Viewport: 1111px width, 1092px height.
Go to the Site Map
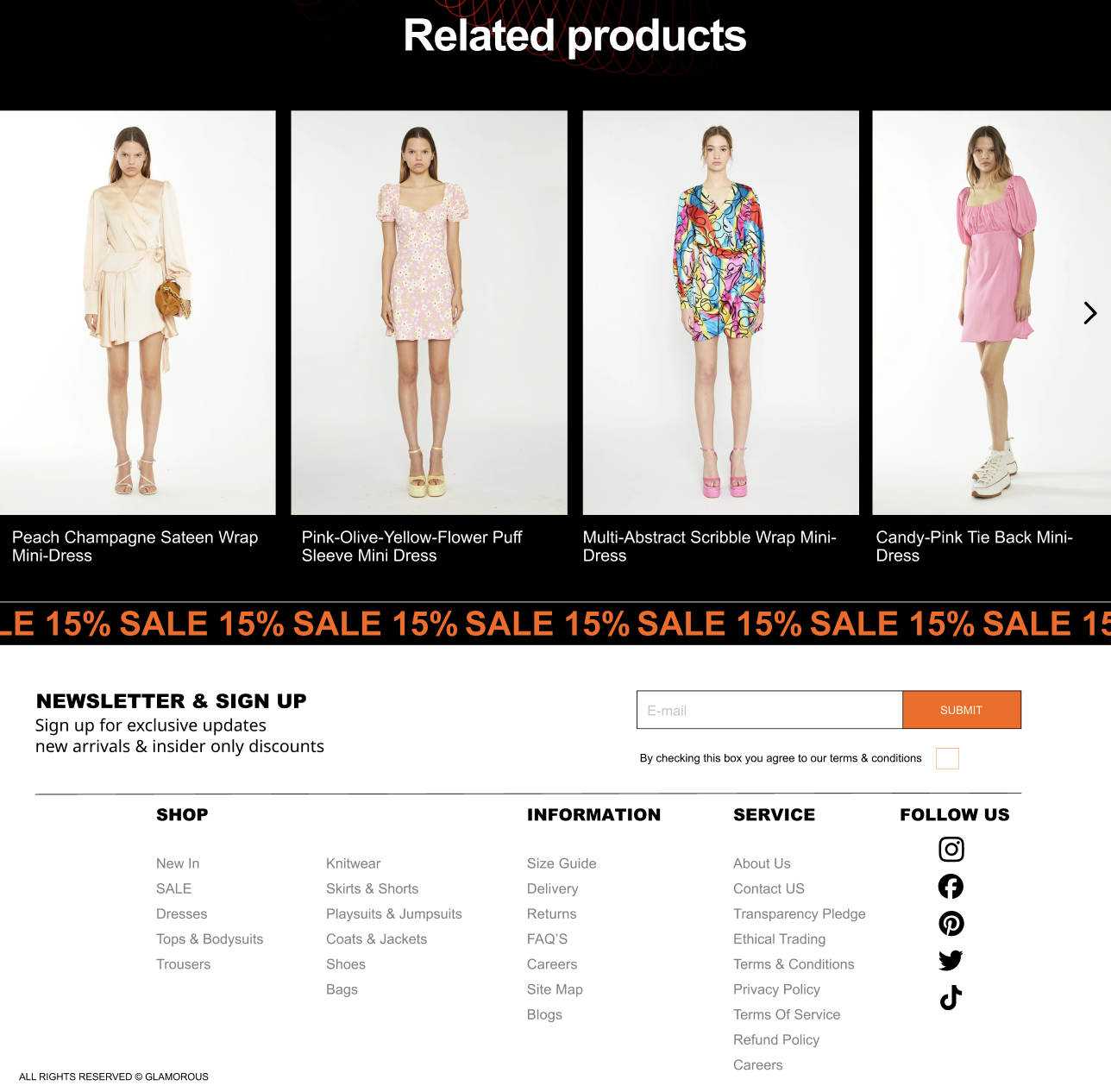coord(555,989)
